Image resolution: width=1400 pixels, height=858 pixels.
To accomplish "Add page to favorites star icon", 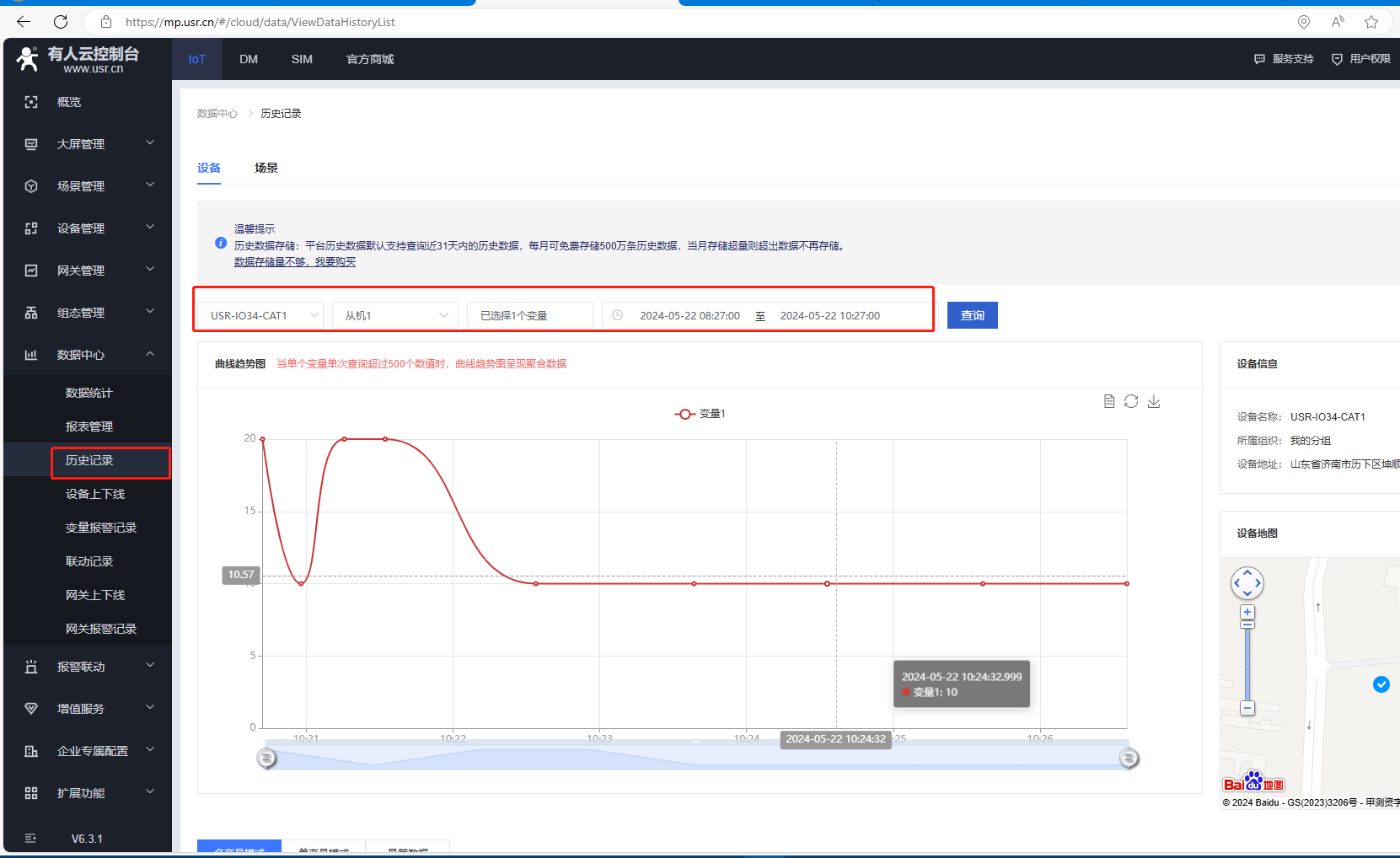I will (1371, 22).
